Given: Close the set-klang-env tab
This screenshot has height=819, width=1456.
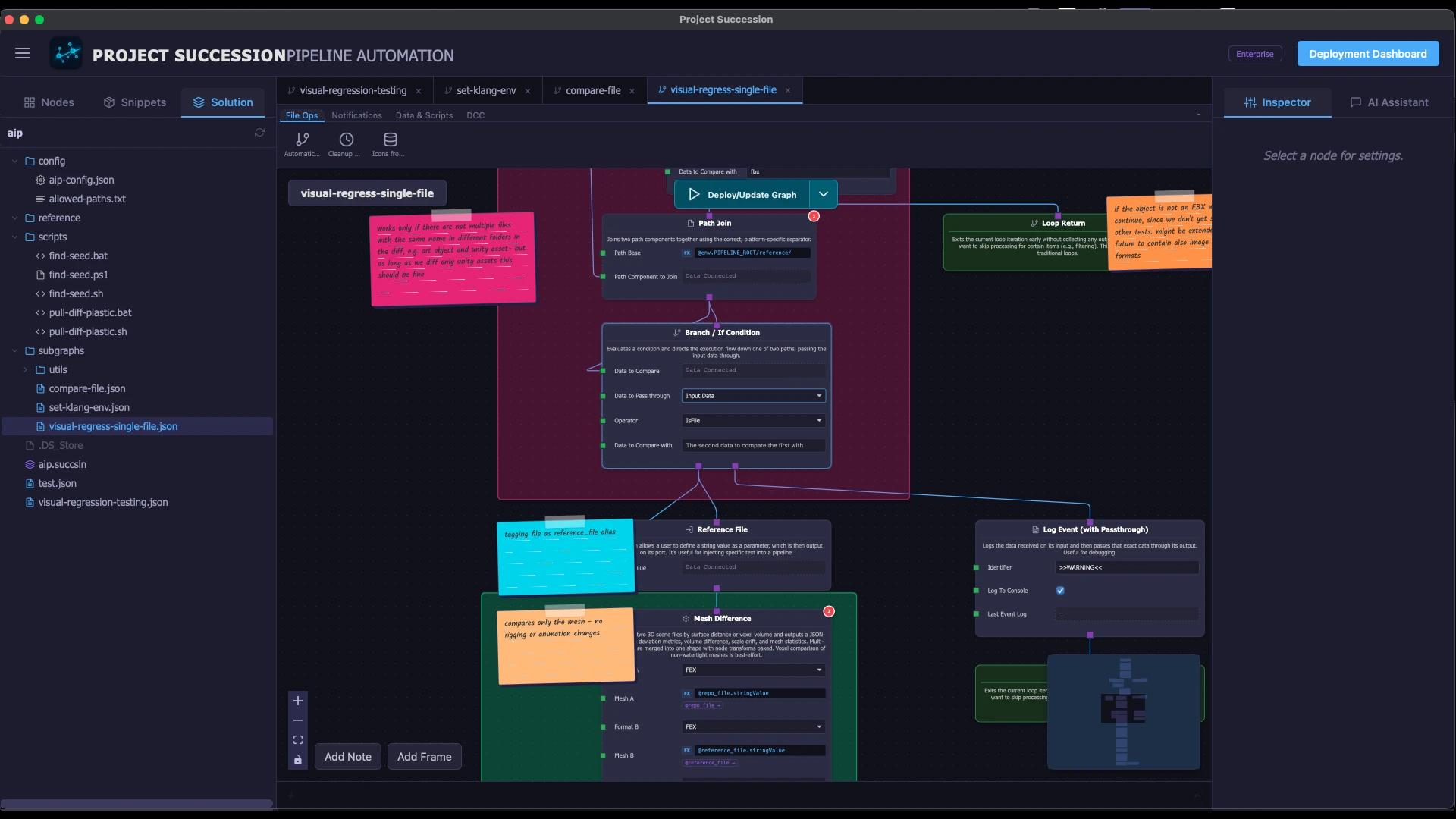Looking at the screenshot, I should pyautogui.click(x=528, y=91).
